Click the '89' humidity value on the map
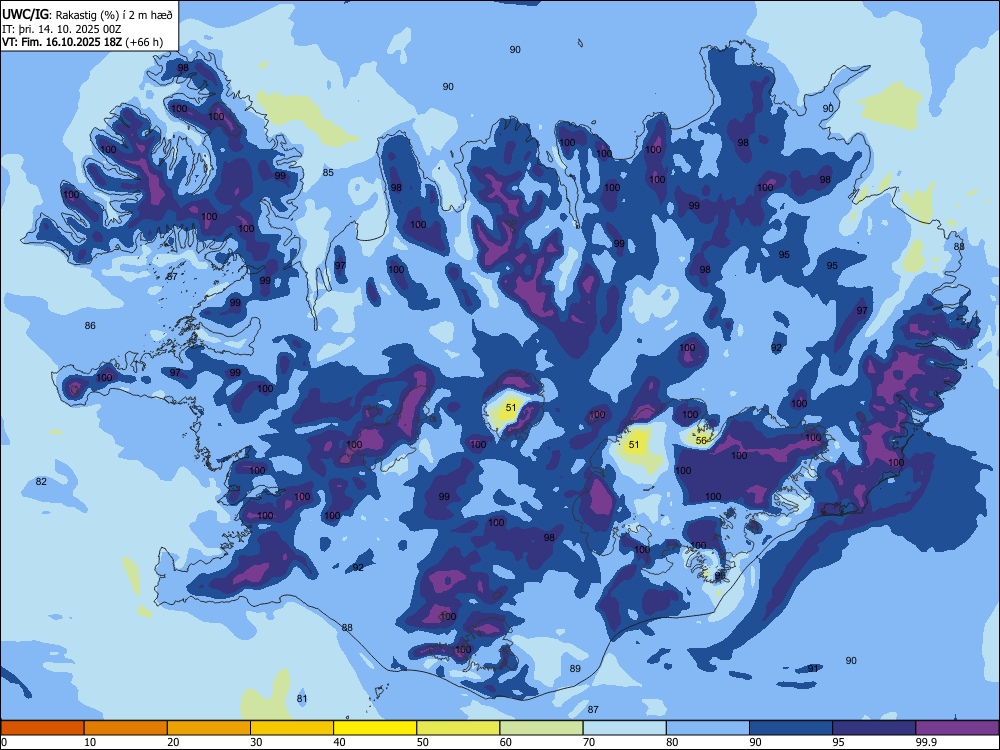Image resolution: width=1000 pixels, height=750 pixels. 575,668
